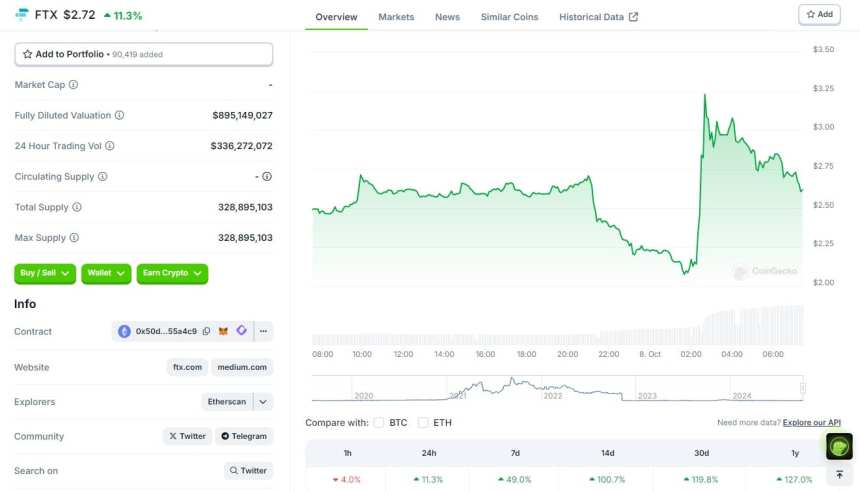
Task: Click Add to Portfolio button
Action: (144, 54)
